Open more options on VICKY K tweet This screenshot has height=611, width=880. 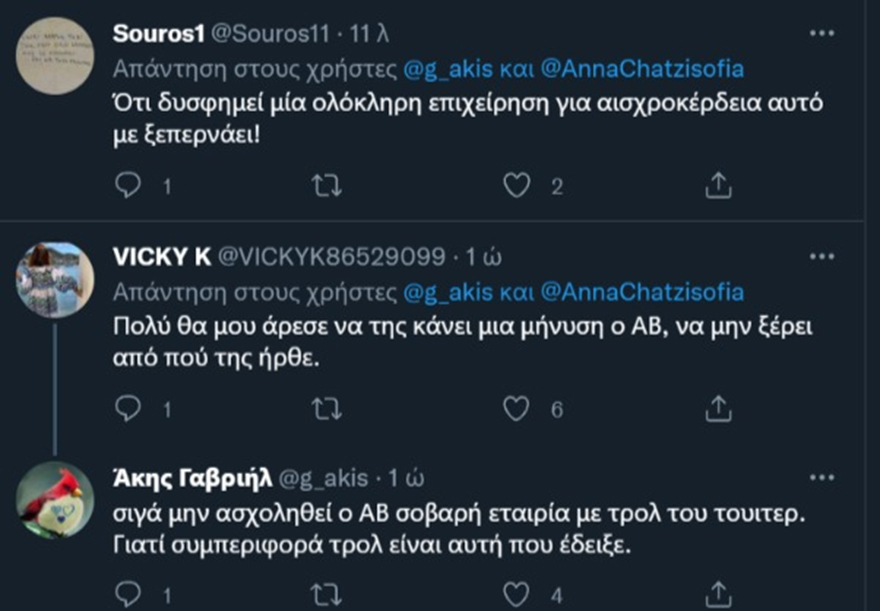pyautogui.click(x=821, y=255)
